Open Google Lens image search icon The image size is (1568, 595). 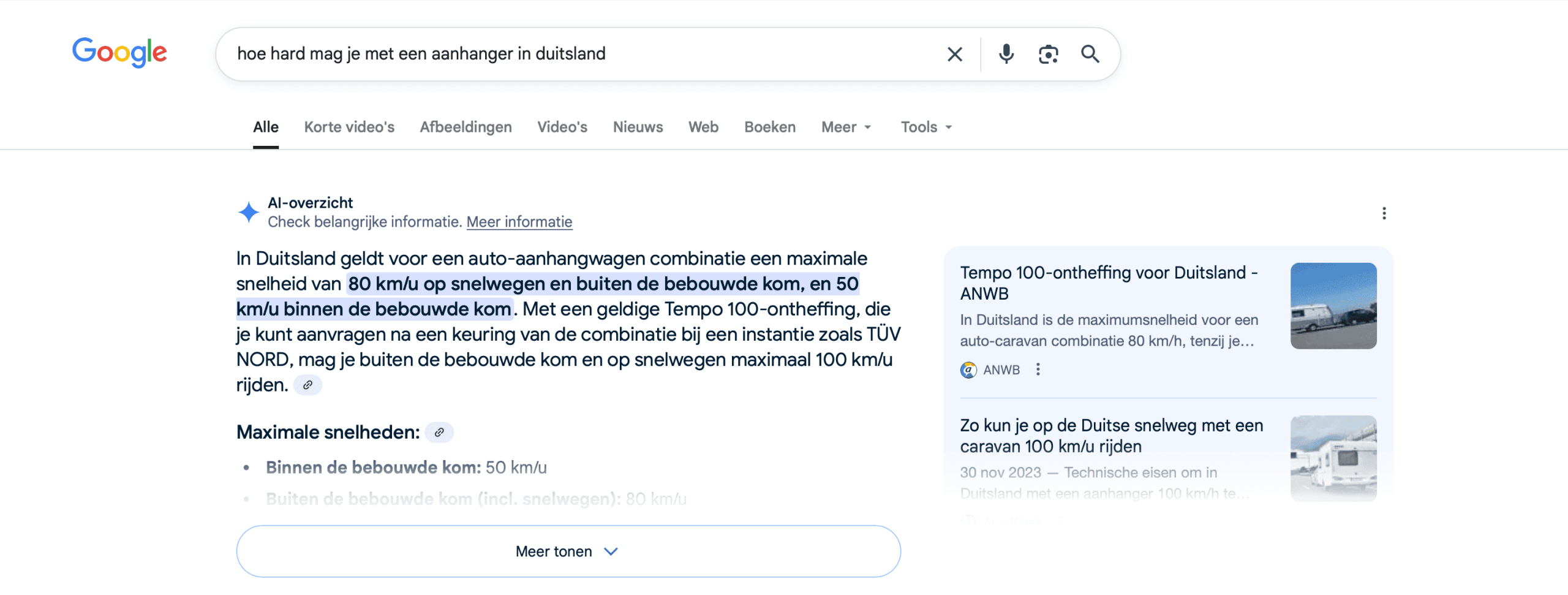click(x=1048, y=54)
